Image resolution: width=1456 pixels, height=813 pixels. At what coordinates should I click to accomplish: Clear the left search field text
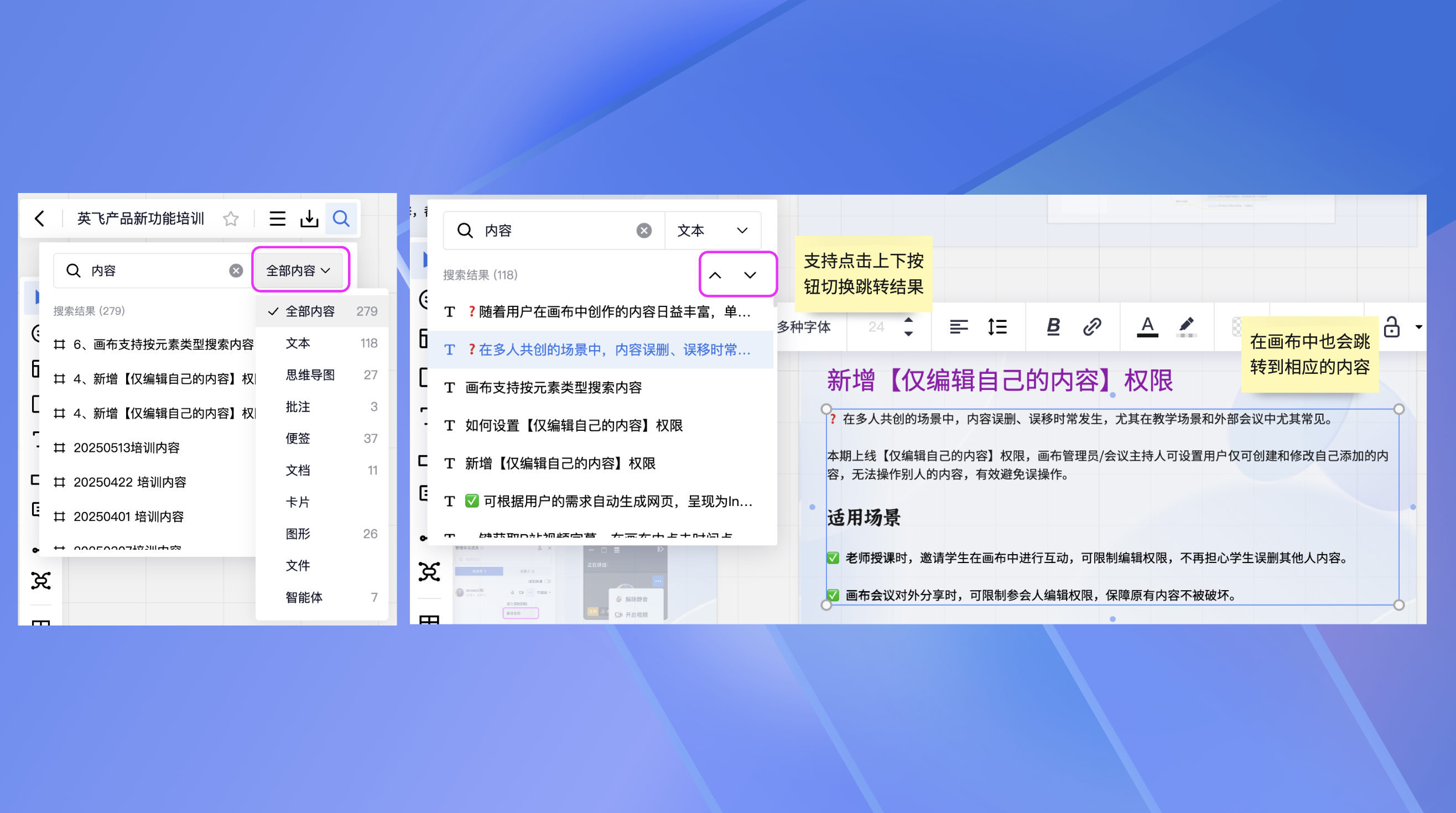[x=236, y=270]
